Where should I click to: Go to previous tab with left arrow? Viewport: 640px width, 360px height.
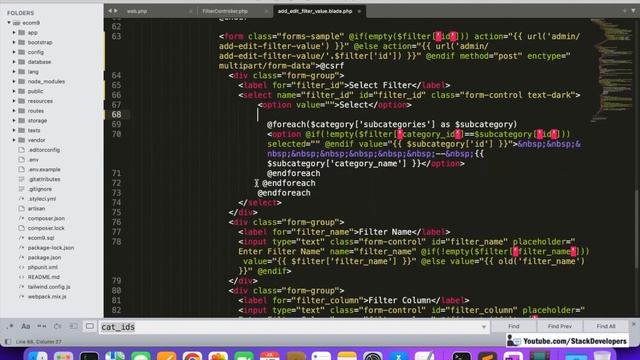[x=110, y=11]
